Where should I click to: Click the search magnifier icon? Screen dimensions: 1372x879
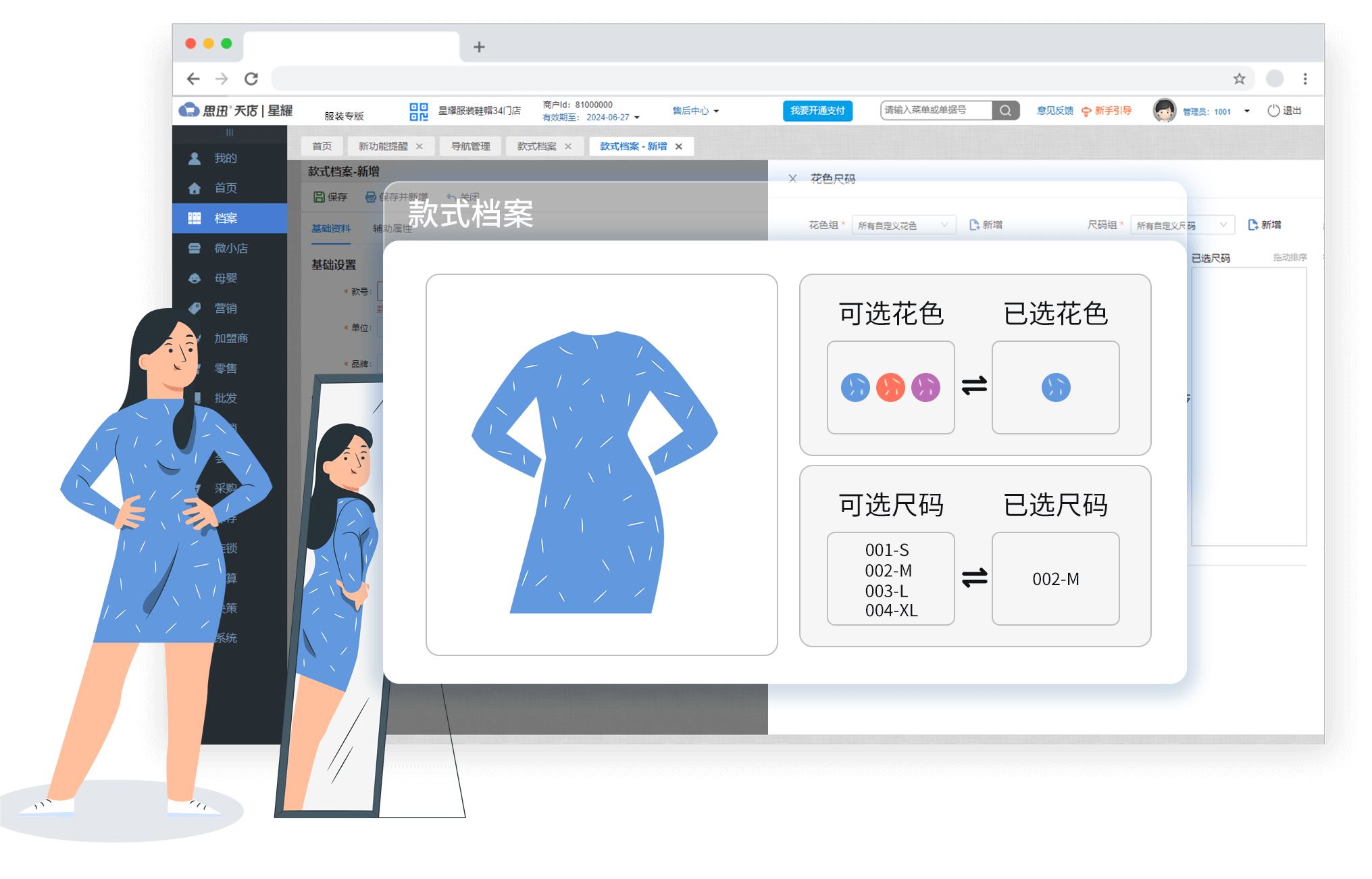pos(1005,111)
